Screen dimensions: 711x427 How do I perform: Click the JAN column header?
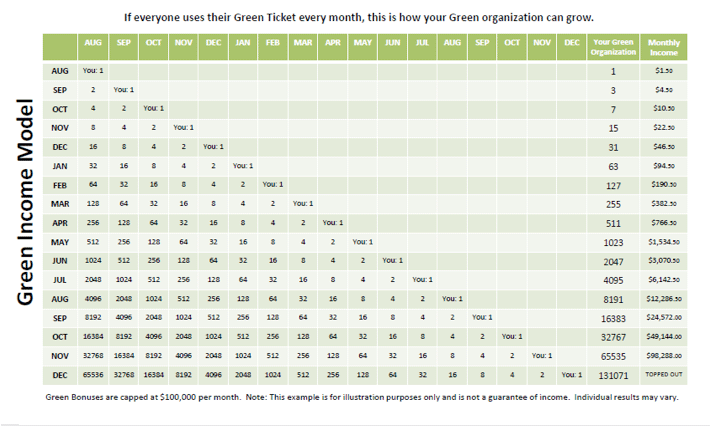(243, 43)
